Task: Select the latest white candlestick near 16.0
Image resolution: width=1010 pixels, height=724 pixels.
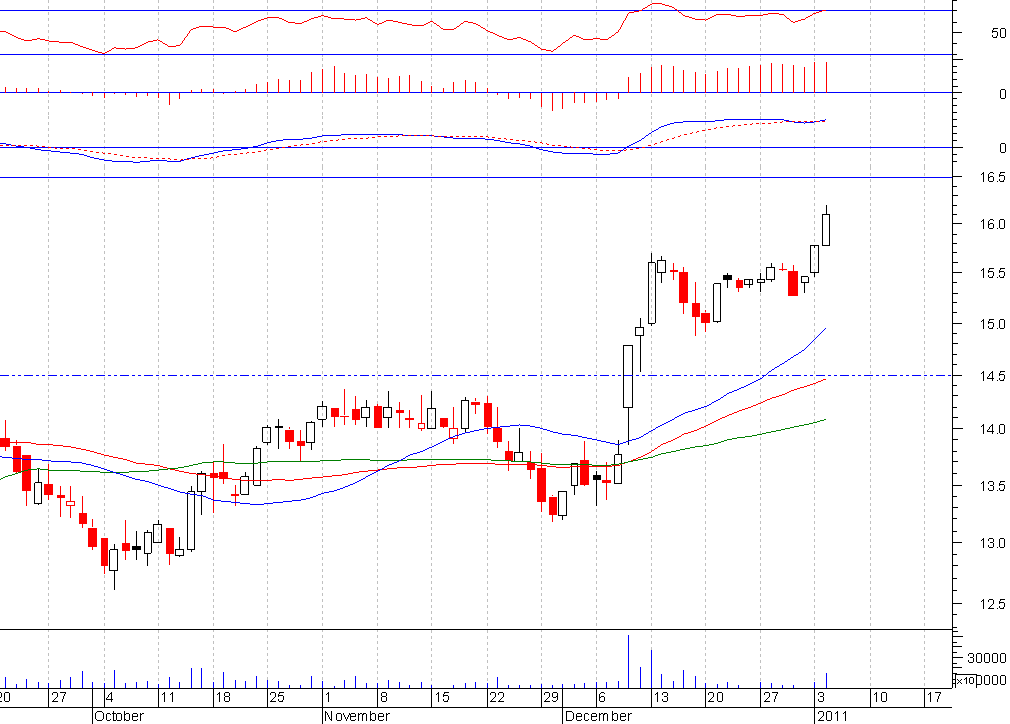Action: tap(826, 229)
